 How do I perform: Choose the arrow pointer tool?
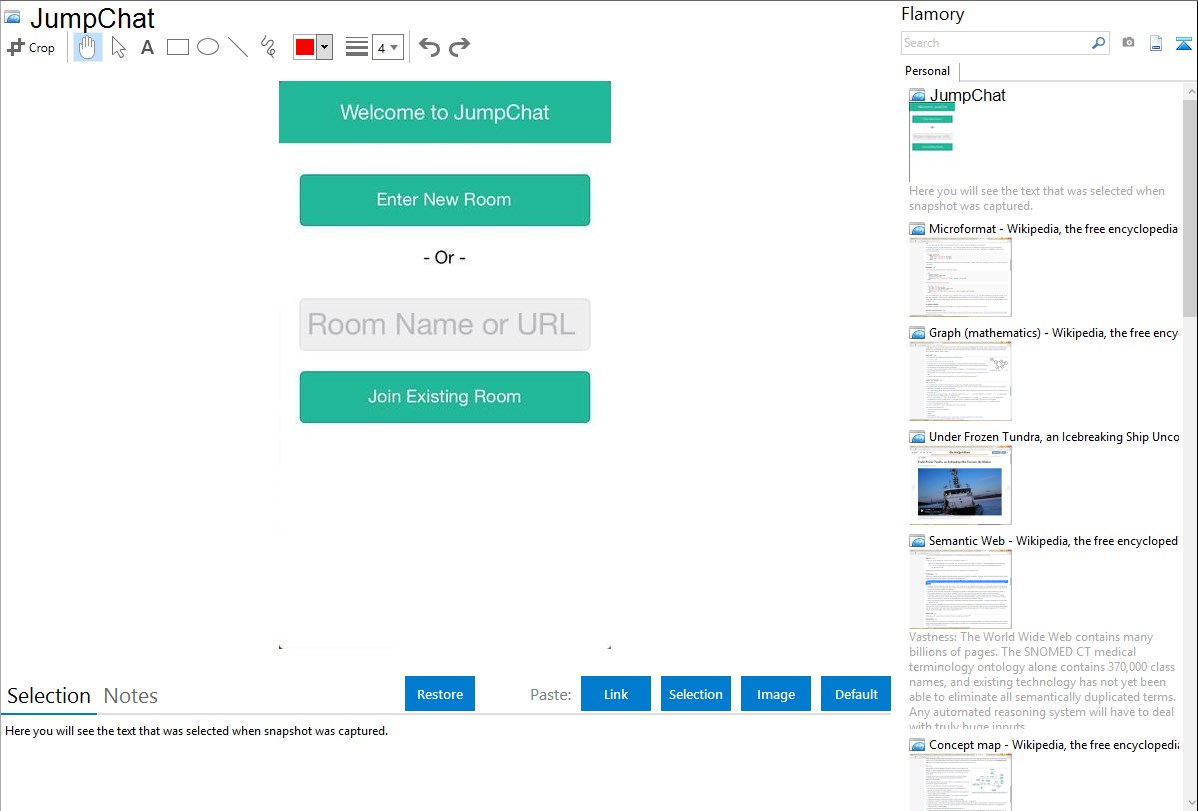pos(118,47)
